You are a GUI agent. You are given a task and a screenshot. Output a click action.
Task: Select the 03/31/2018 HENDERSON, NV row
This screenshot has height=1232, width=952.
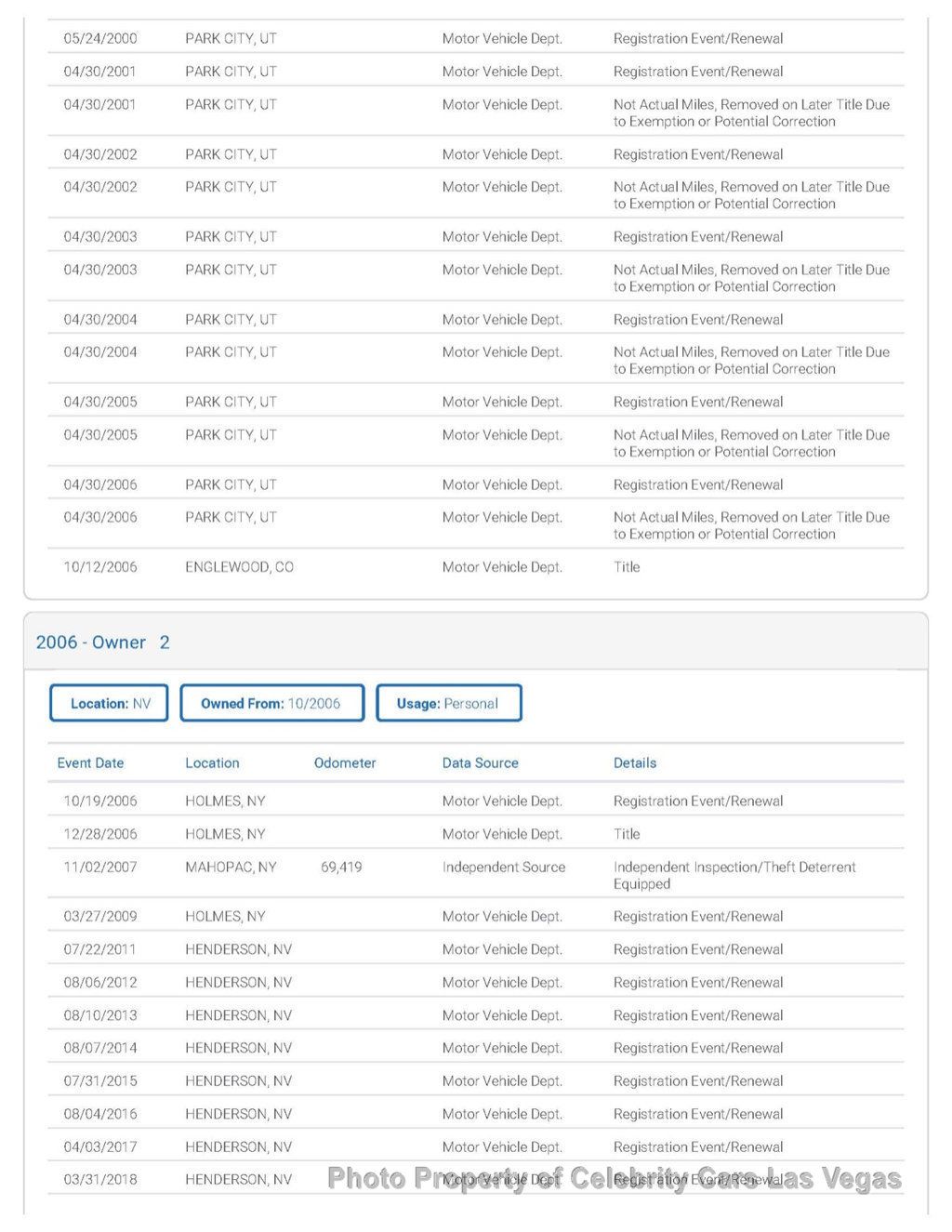click(x=475, y=1179)
